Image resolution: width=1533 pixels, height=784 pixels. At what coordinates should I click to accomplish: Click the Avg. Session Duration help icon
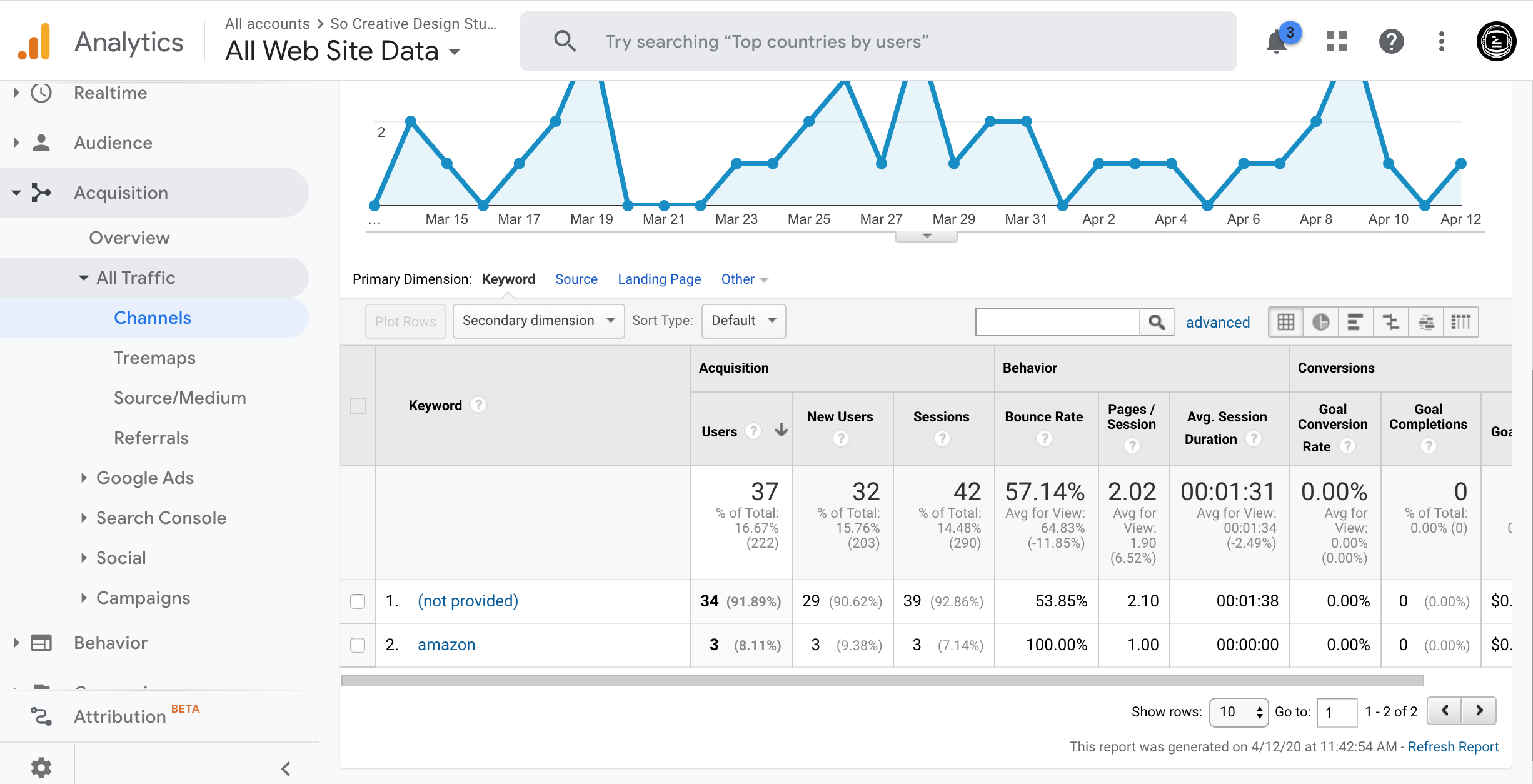[1253, 438]
